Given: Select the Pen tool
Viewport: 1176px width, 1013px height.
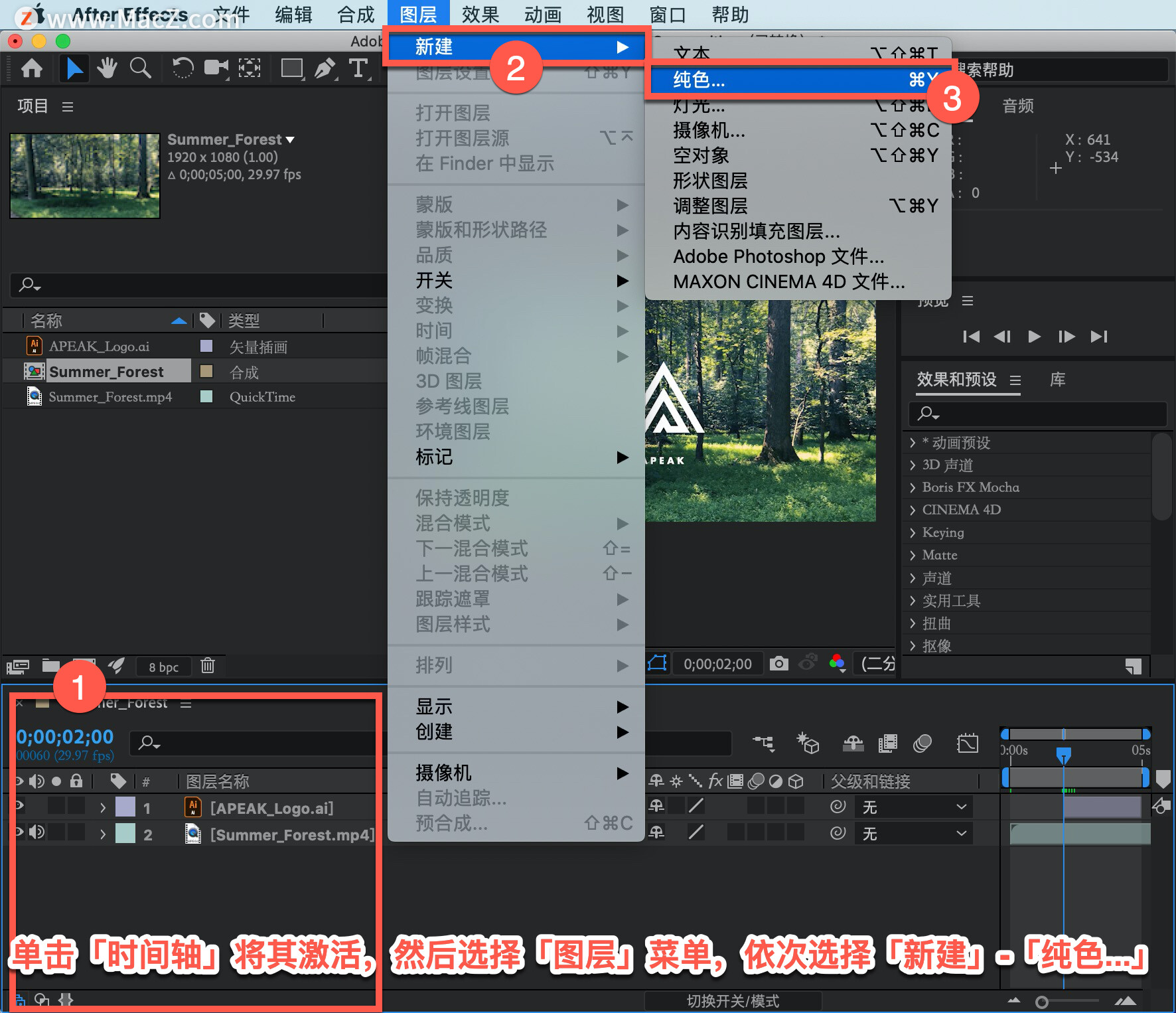Looking at the screenshot, I should [x=325, y=68].
